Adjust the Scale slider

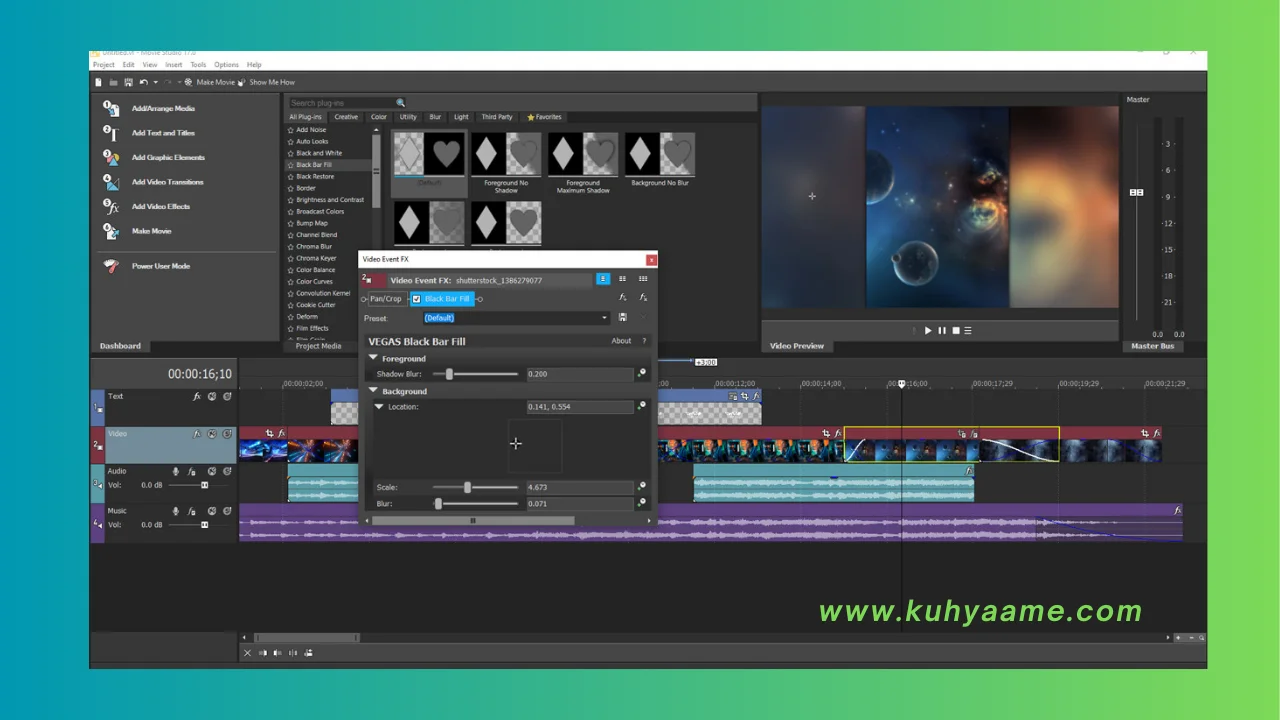pos(467,487)
